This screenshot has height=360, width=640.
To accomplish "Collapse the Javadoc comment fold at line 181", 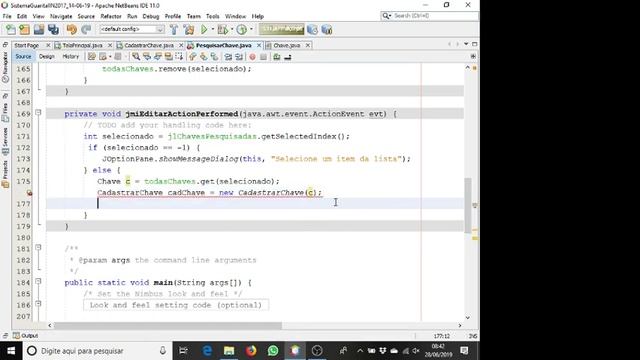I will [x=38, y=247].
